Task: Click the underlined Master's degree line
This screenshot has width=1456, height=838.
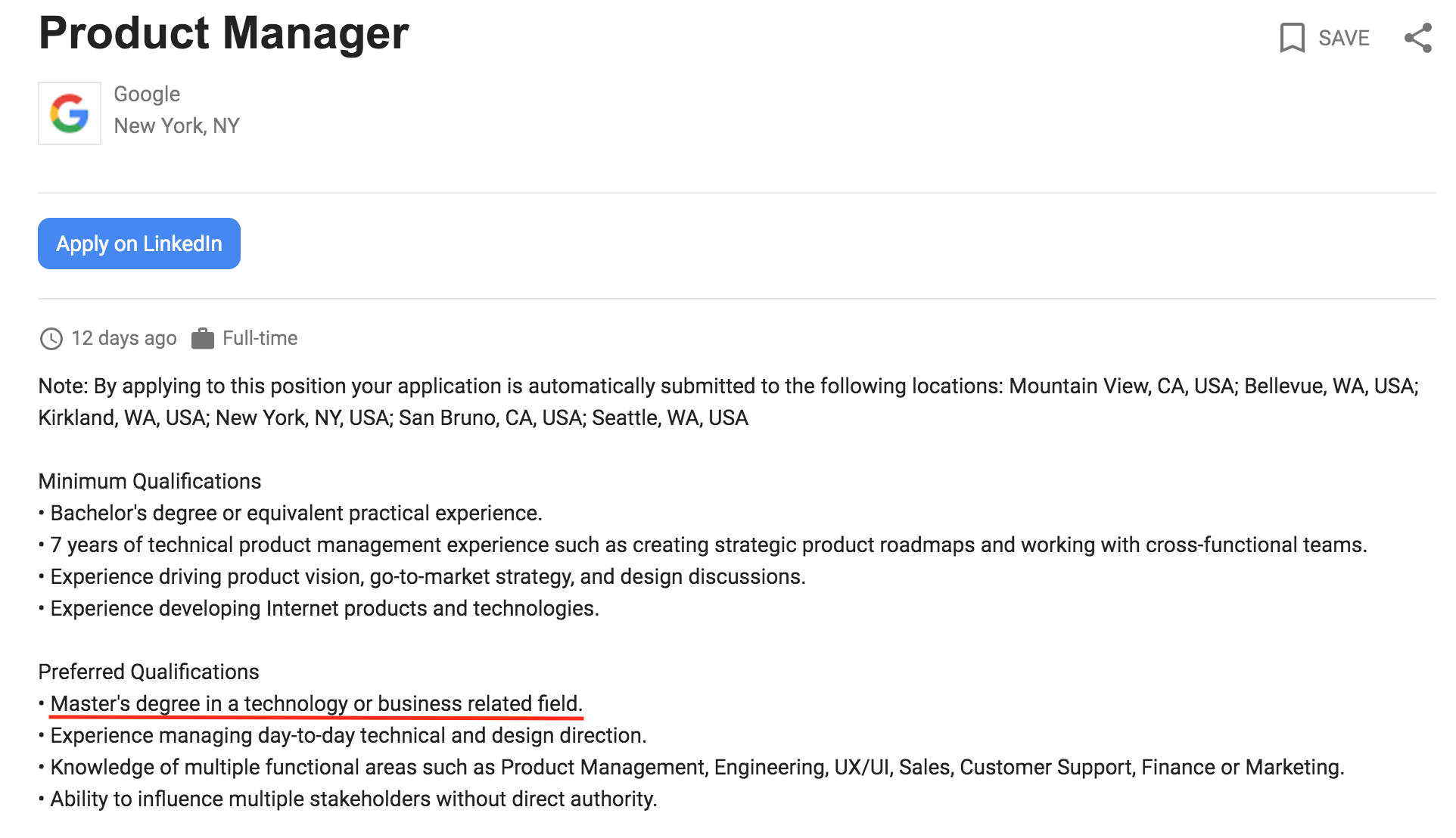Action: (316, 704)
